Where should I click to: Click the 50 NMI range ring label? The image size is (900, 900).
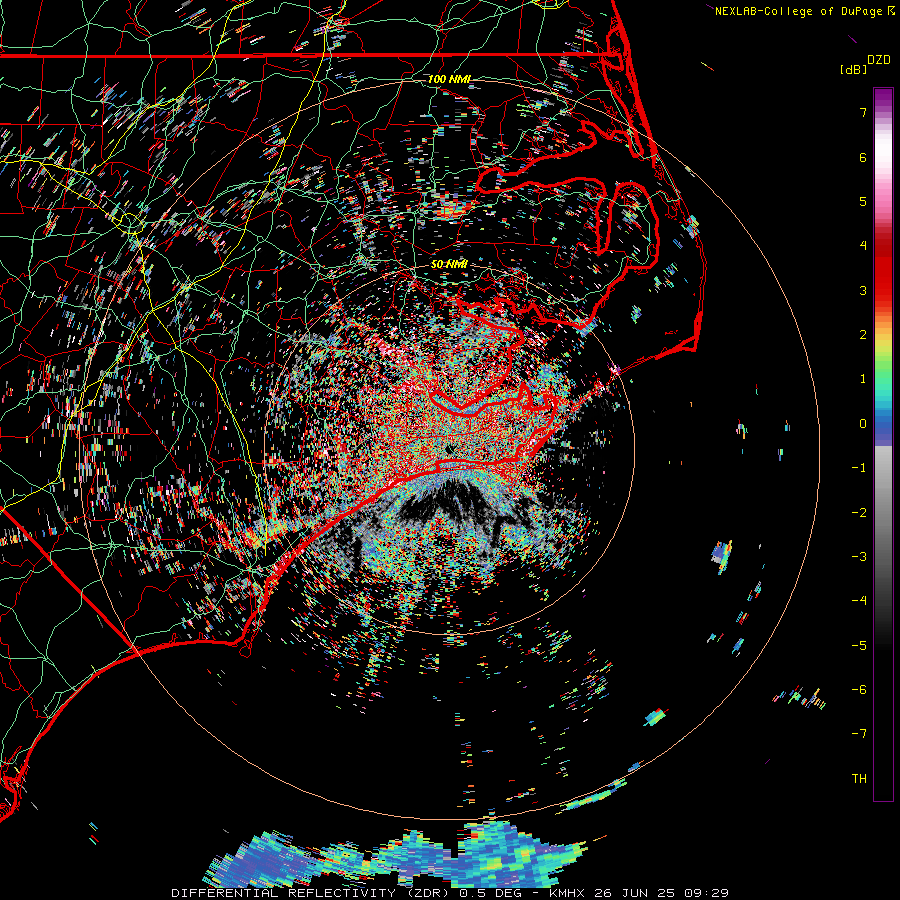(449, 264)
